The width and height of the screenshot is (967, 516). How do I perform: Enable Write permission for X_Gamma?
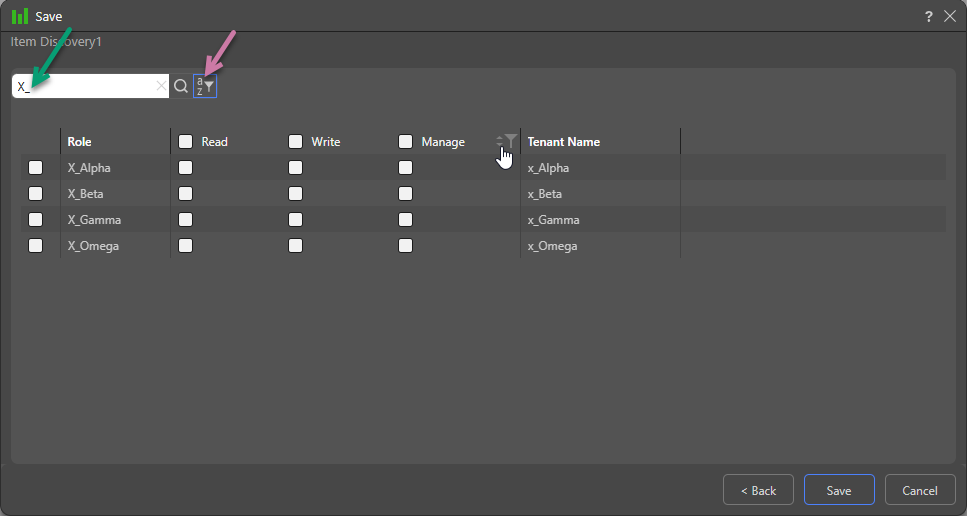(x=295, y=220)
